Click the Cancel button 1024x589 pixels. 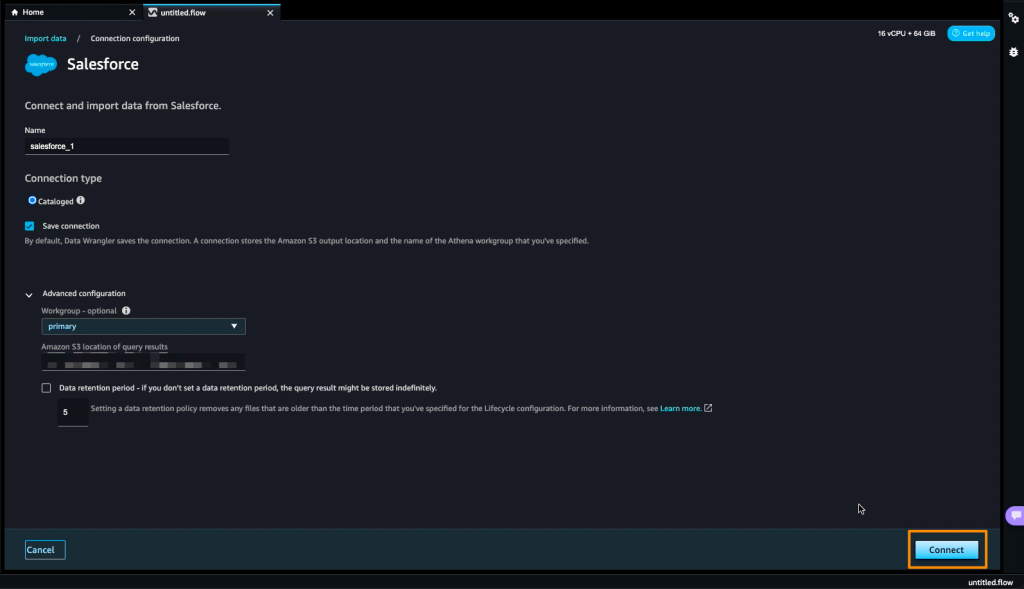click(45, 549)
